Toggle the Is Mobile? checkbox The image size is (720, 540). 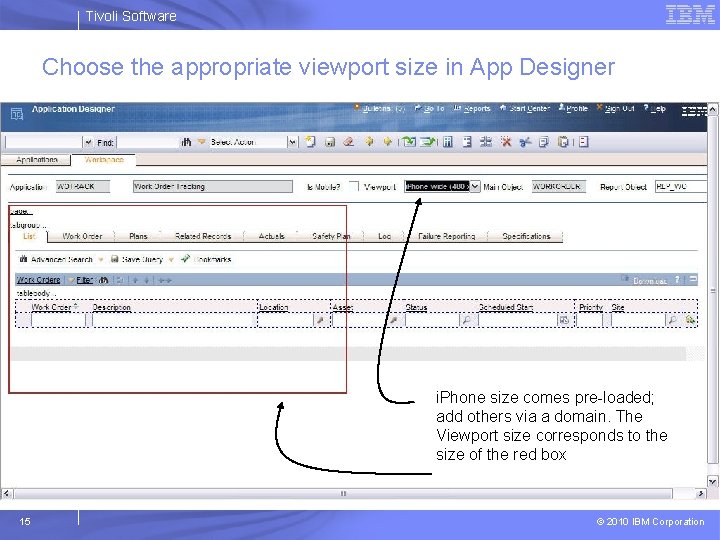[354, 186]
